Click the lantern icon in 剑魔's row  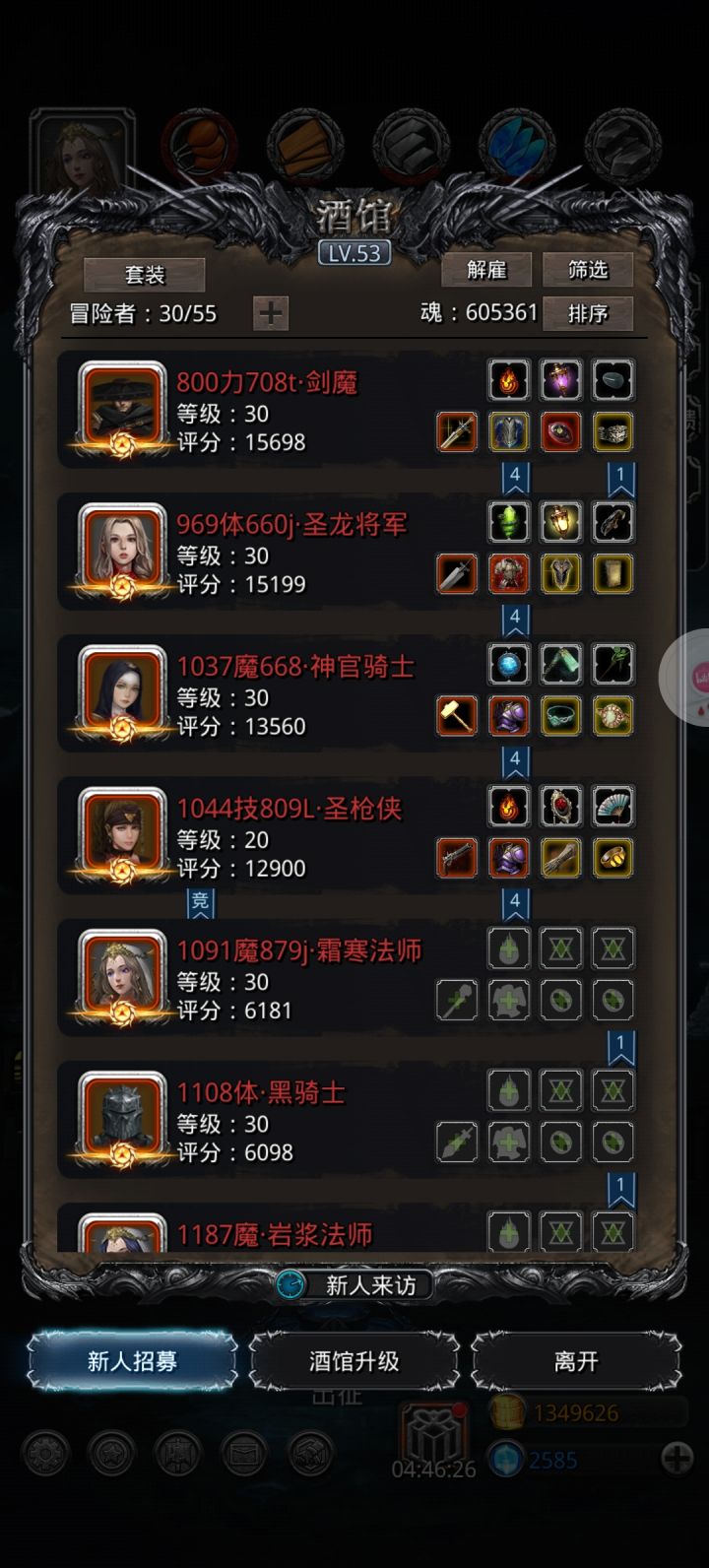(560, 380)
